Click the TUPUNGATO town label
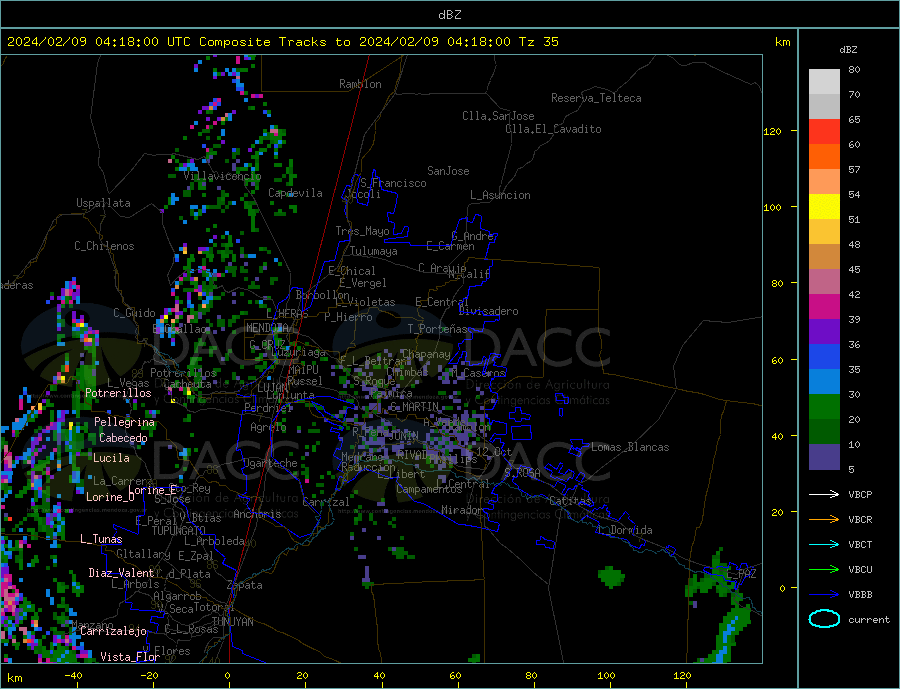 179,531
